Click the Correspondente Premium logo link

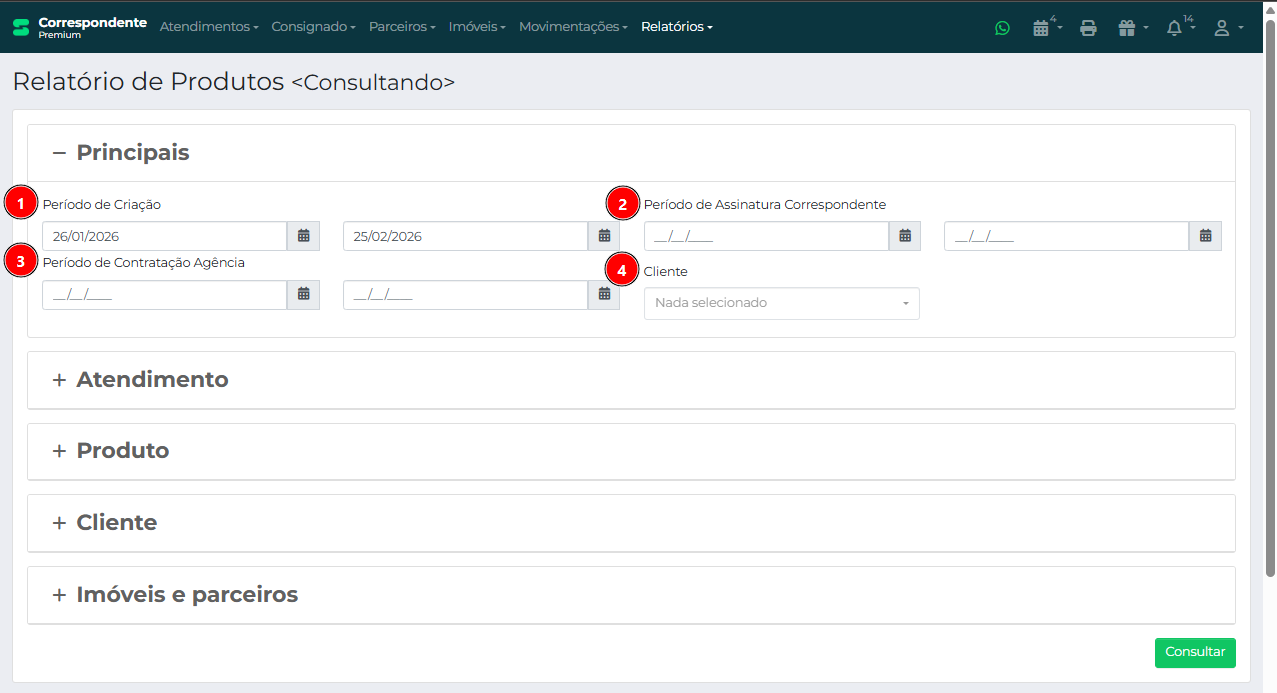[x=80, y=27]
